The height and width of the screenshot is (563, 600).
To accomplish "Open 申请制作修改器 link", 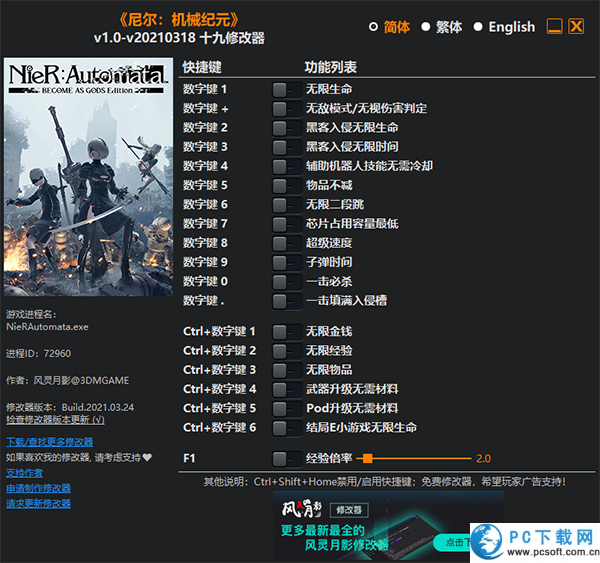I will click(x=38, y=488).
